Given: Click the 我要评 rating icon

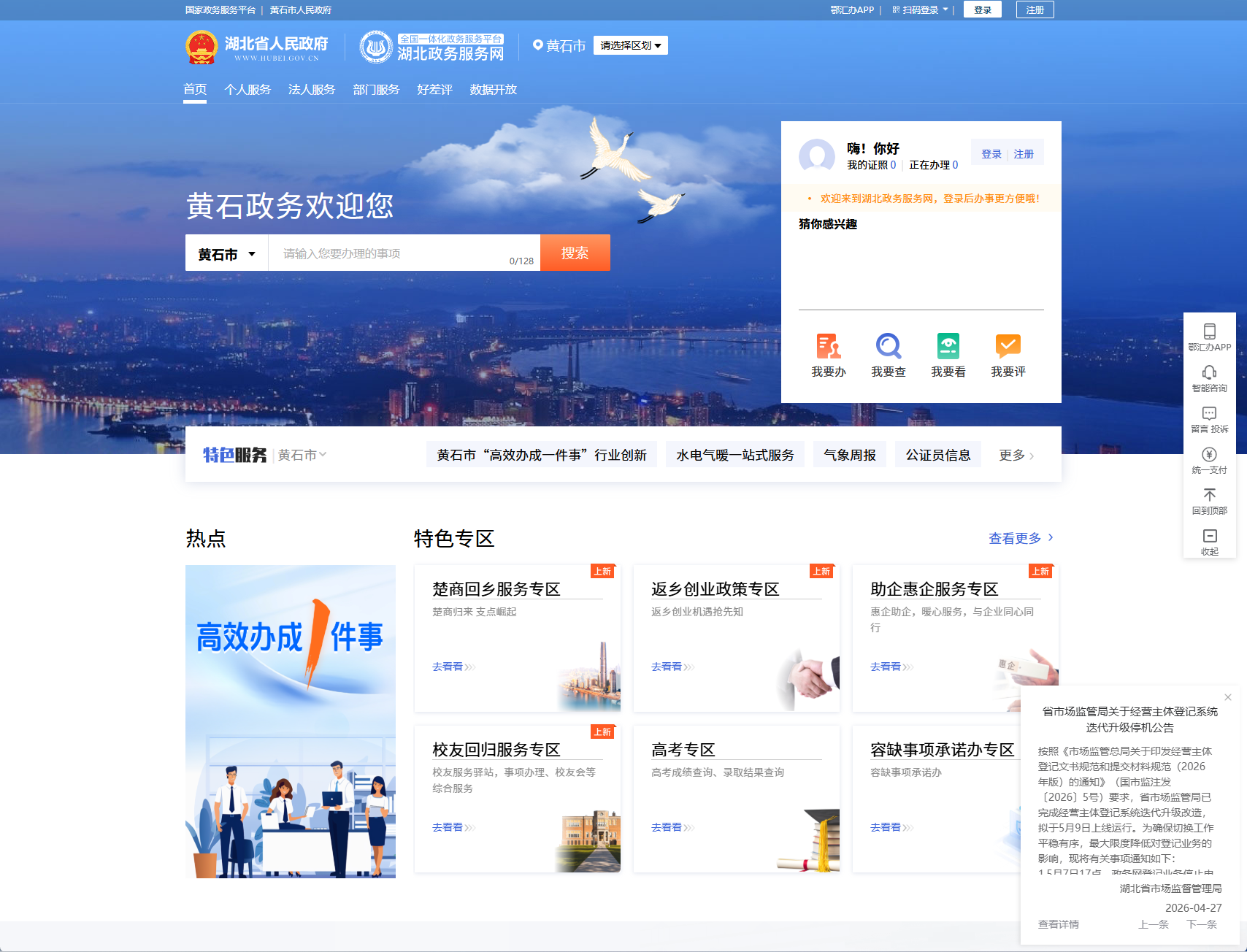Looking at the screenshot, I should tap(1008, 346).
